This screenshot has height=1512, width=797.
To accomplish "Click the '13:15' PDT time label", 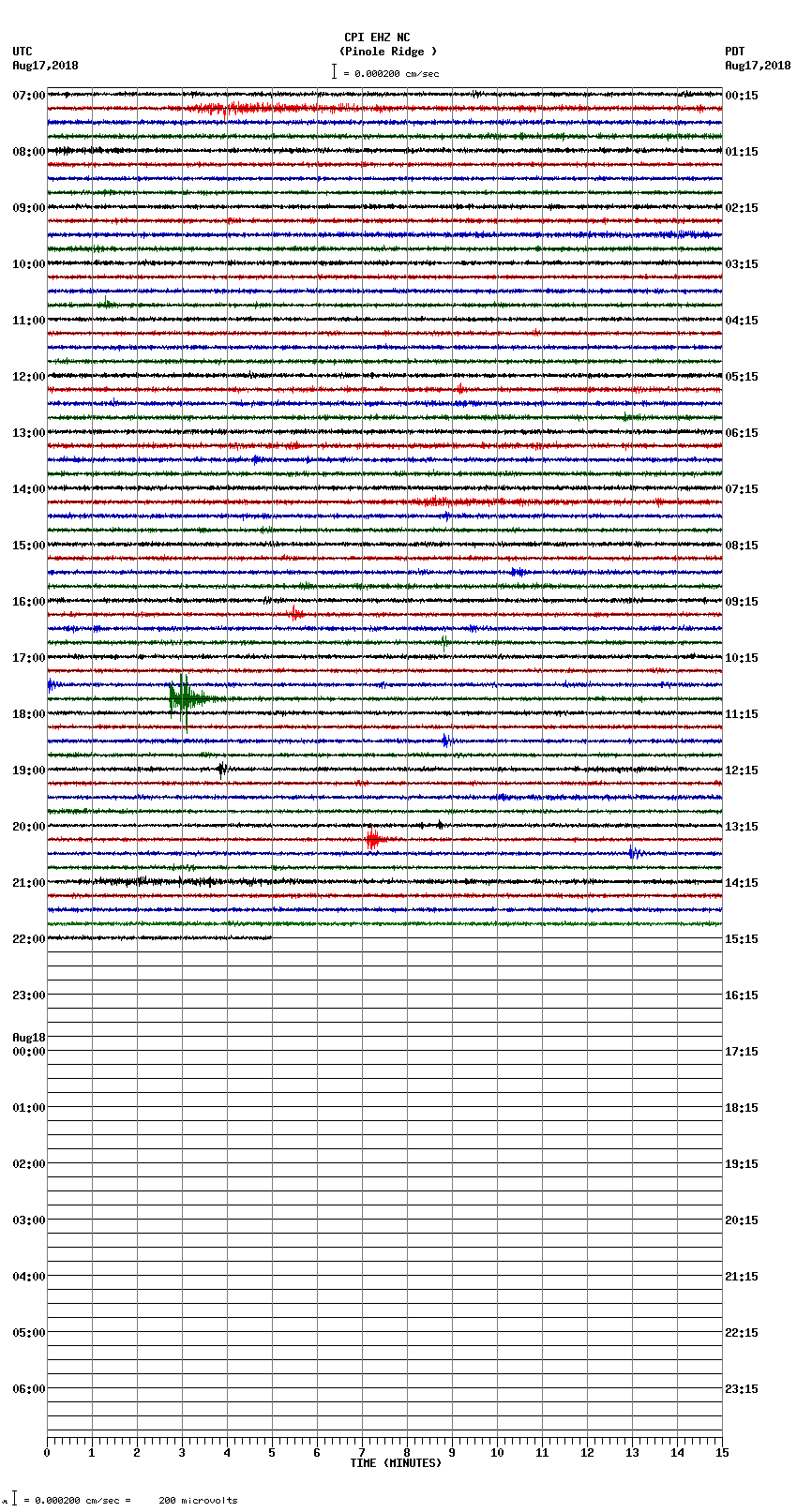I will coord(742,827).
